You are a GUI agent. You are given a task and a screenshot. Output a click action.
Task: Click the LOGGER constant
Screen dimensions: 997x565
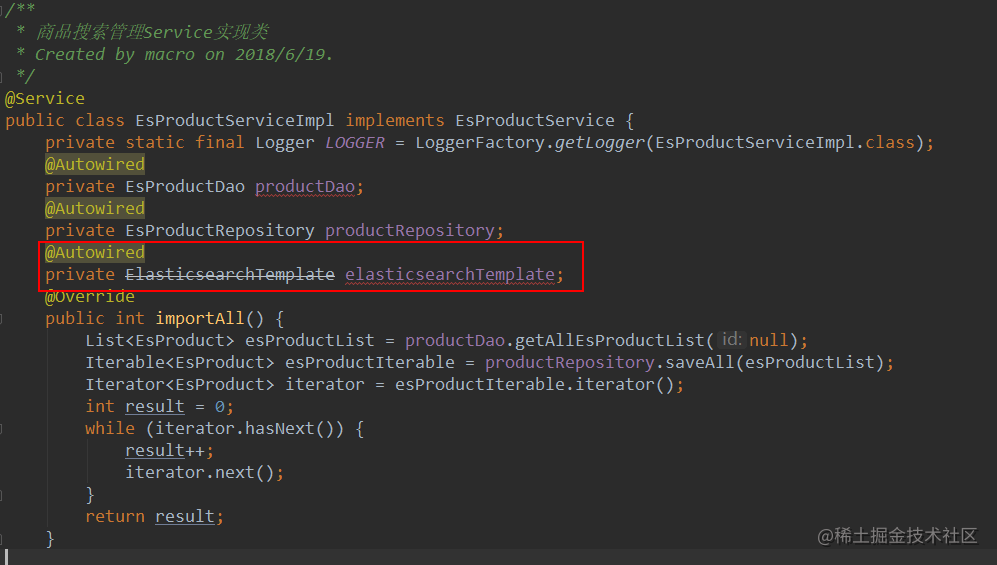tap(355, 143)
